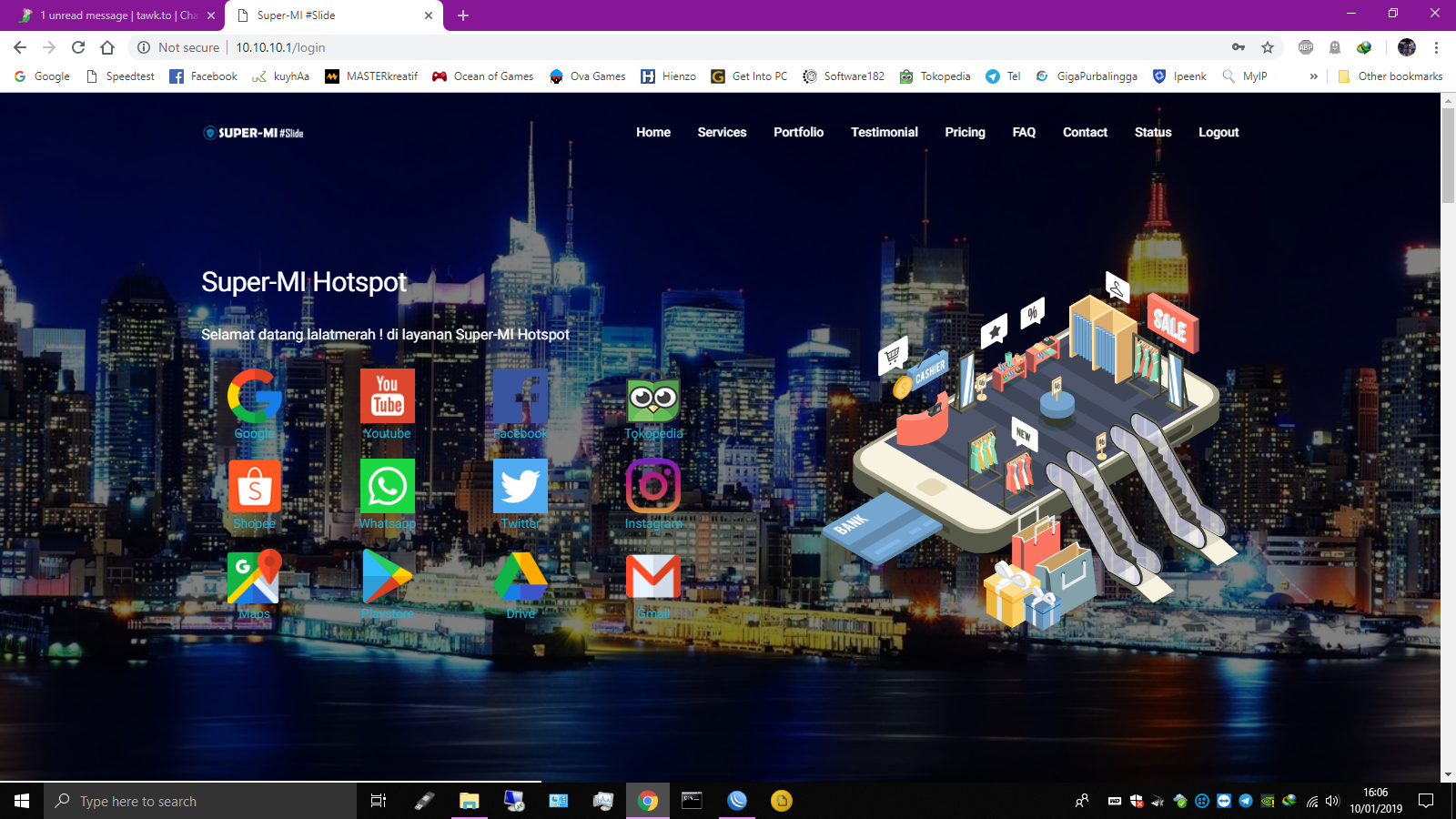This screenshot has height=819, width=1456.
Task: Open the Ocean of Games bookmark
Action: [x=482, y=76]
